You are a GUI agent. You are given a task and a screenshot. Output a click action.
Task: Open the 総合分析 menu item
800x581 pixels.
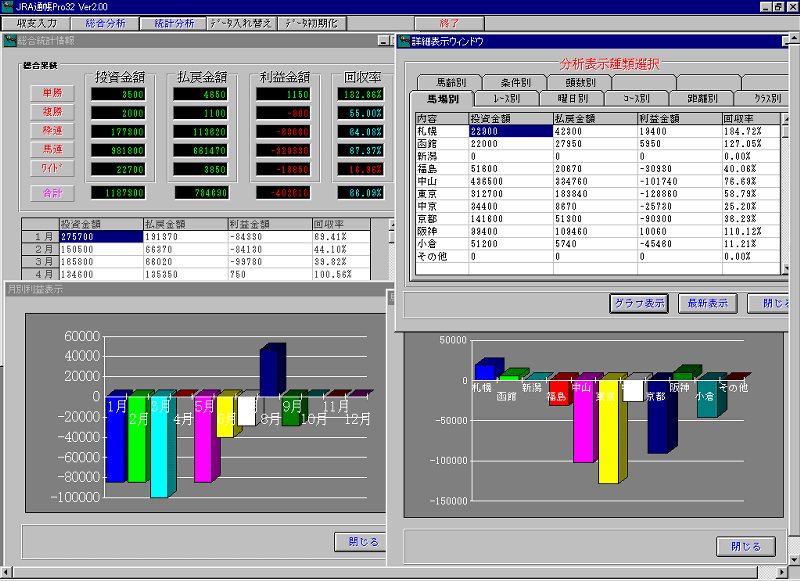point(105,22)
